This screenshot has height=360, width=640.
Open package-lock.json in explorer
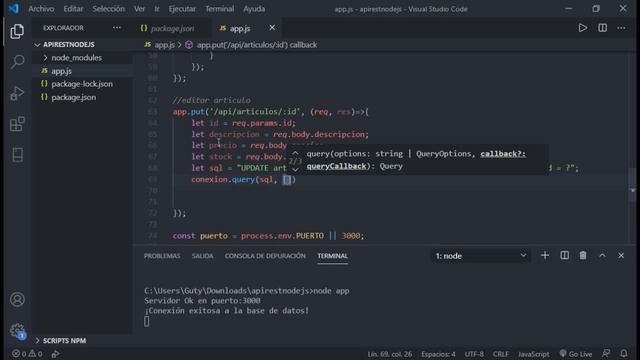pos(82,84)
